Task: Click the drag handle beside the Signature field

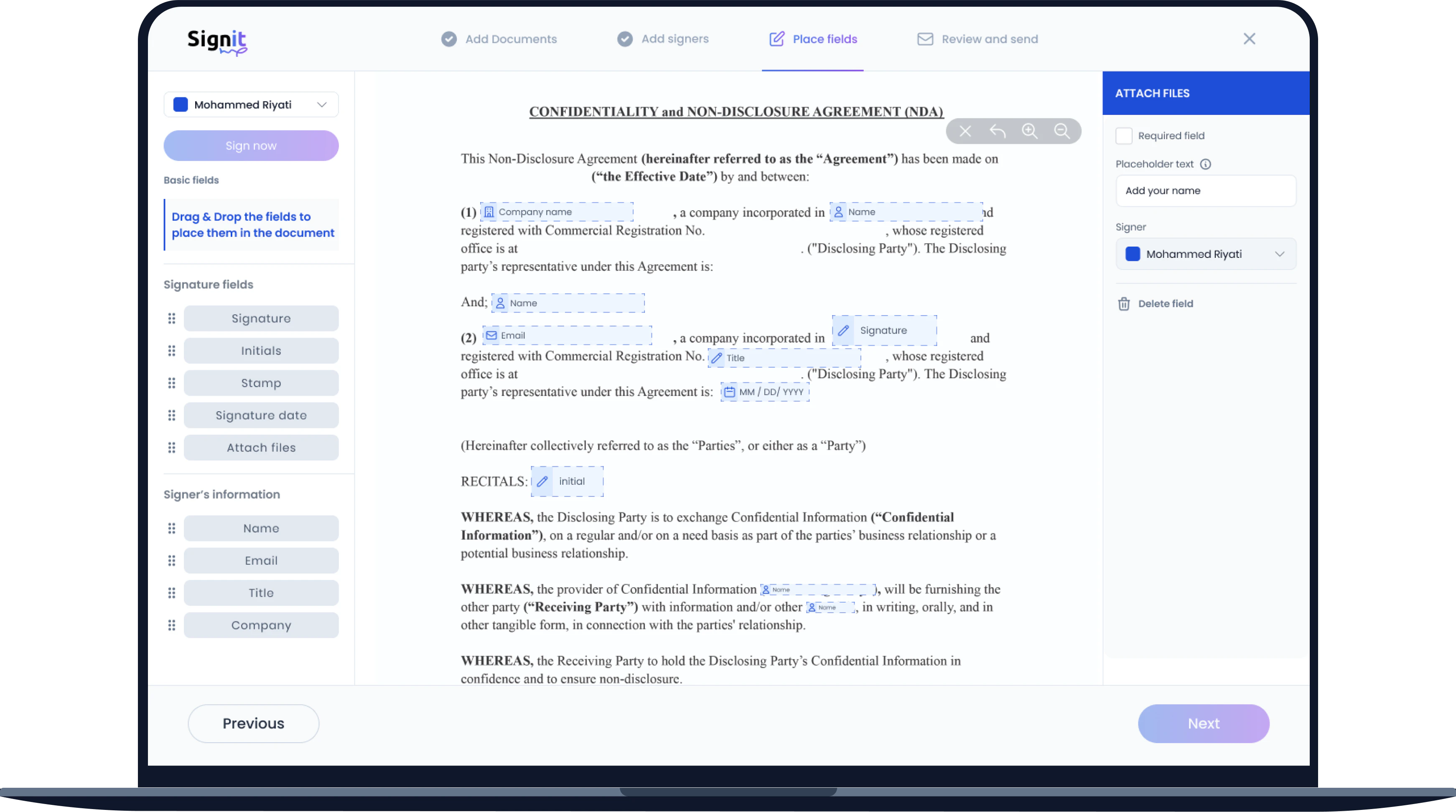Action: [x=172, y=318]
